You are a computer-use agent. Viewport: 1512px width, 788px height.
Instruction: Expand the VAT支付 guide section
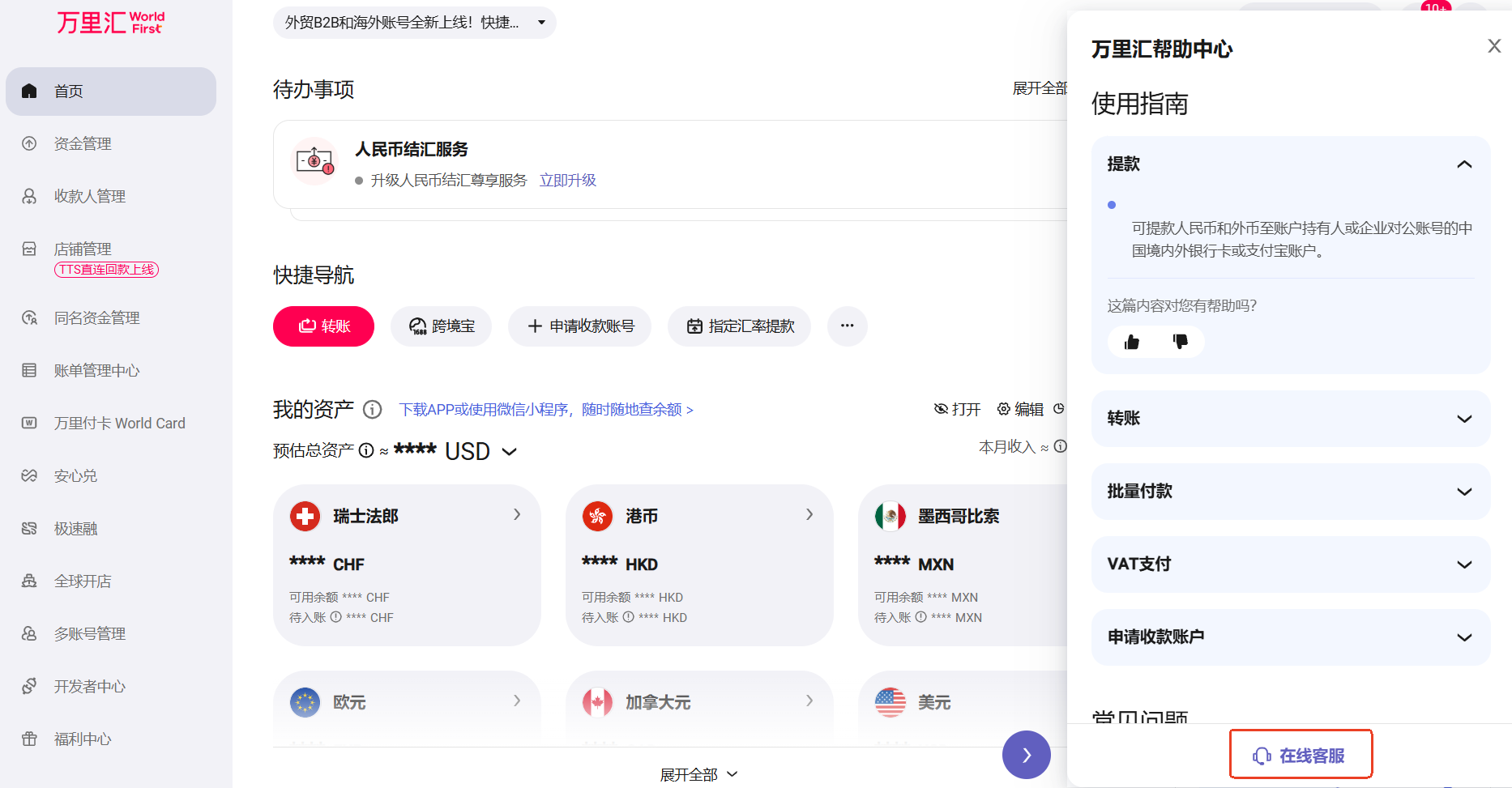coord(1463,564)
